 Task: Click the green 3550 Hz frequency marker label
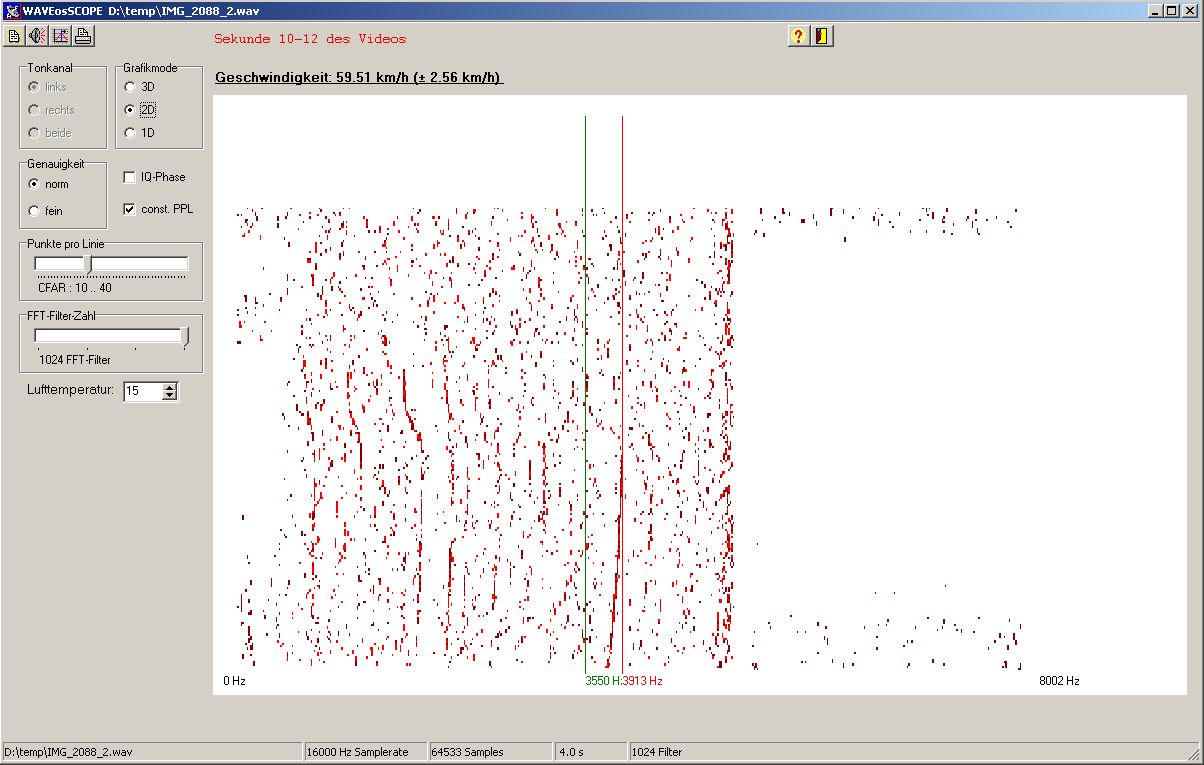(x=602, y=681)
